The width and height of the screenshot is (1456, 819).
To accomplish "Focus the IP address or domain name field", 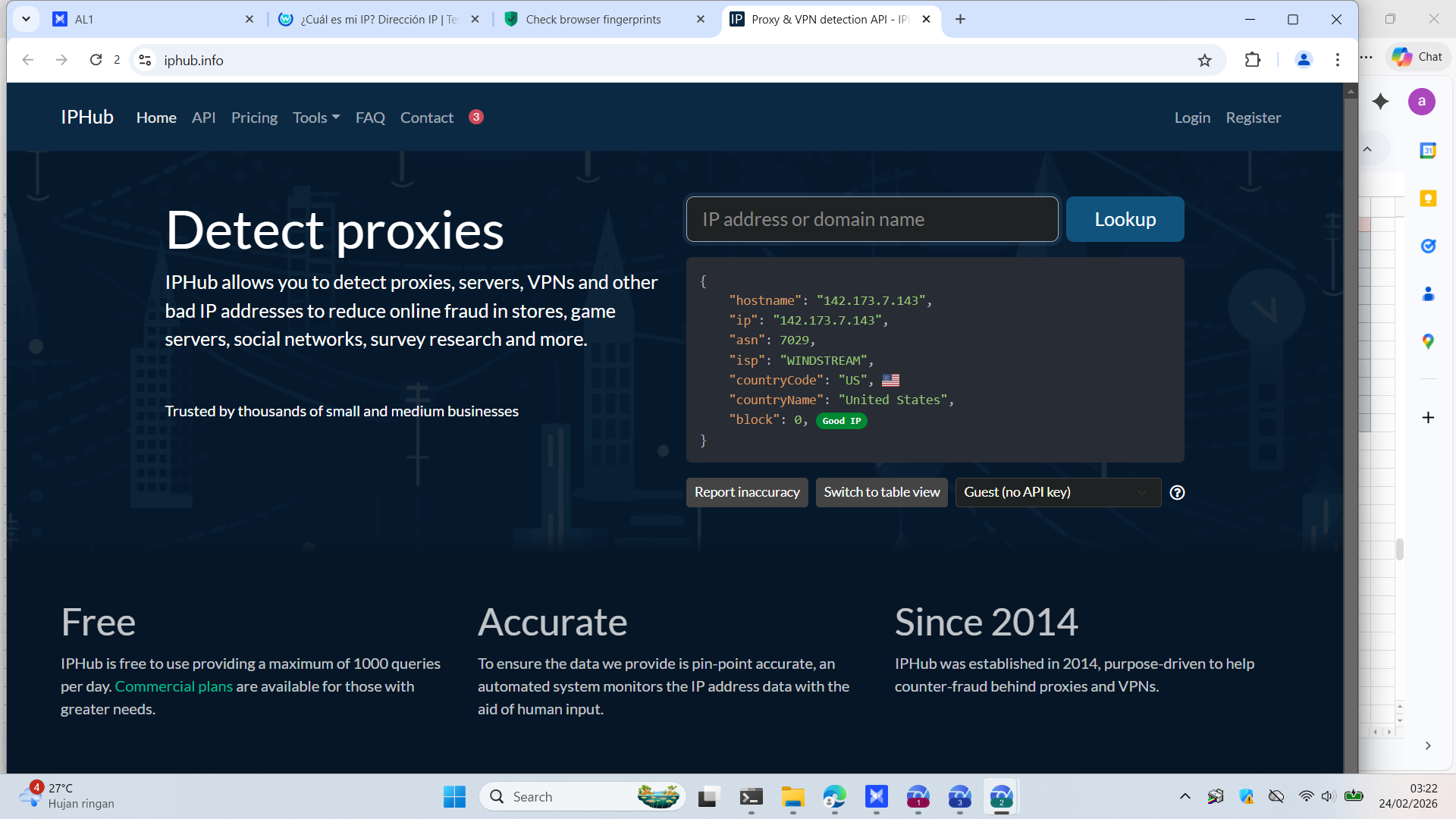I will (872, 219).
